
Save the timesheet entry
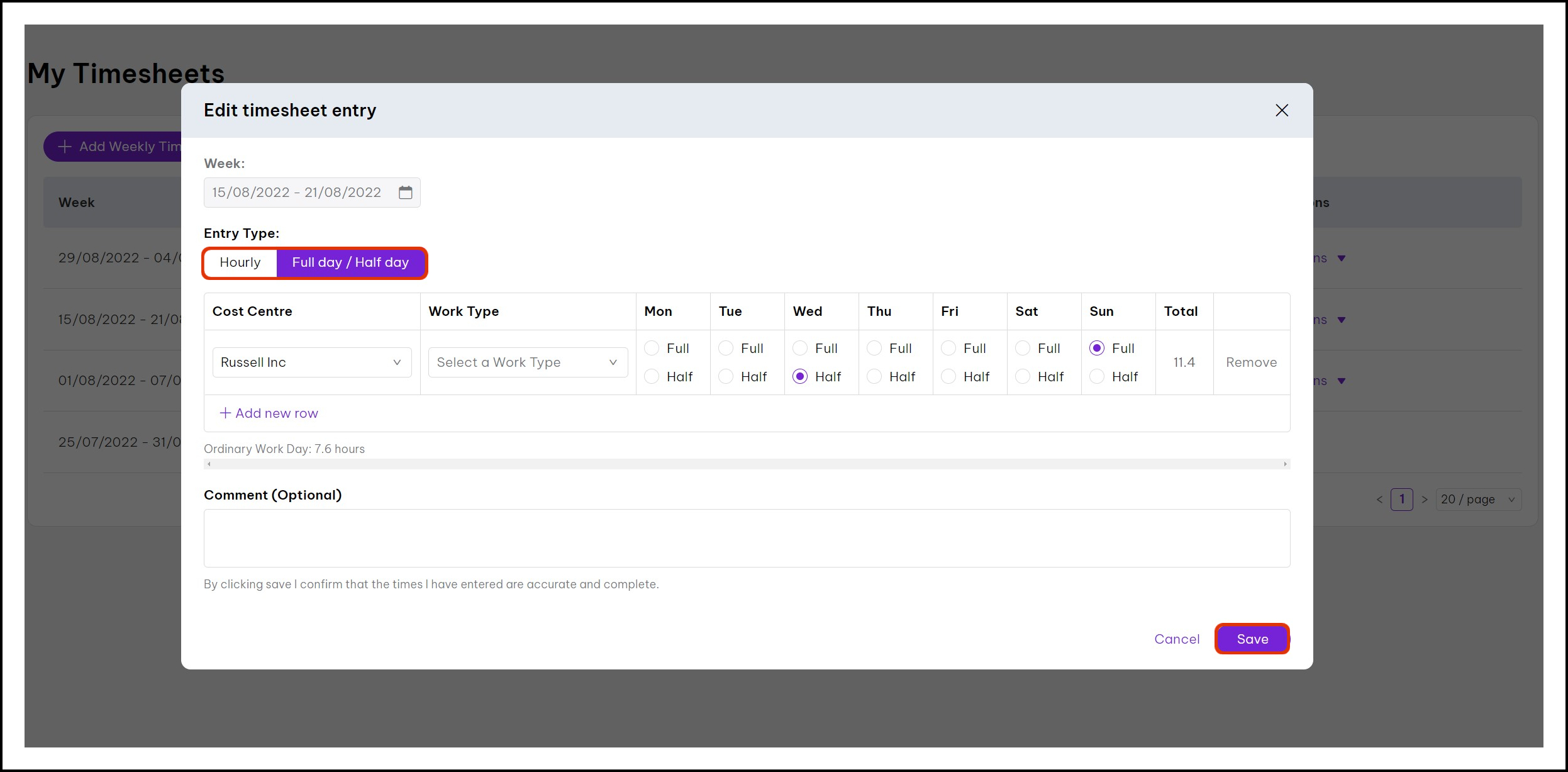1252,639
